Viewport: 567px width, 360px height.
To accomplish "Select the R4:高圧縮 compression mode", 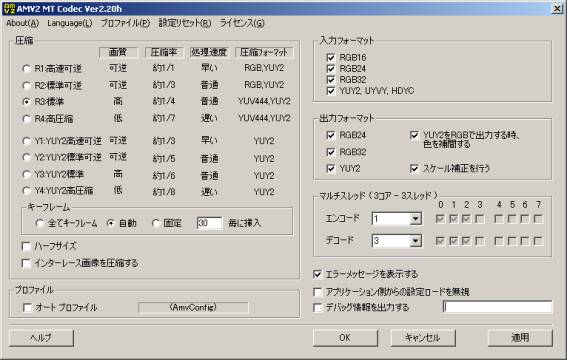I will [26, 119].
